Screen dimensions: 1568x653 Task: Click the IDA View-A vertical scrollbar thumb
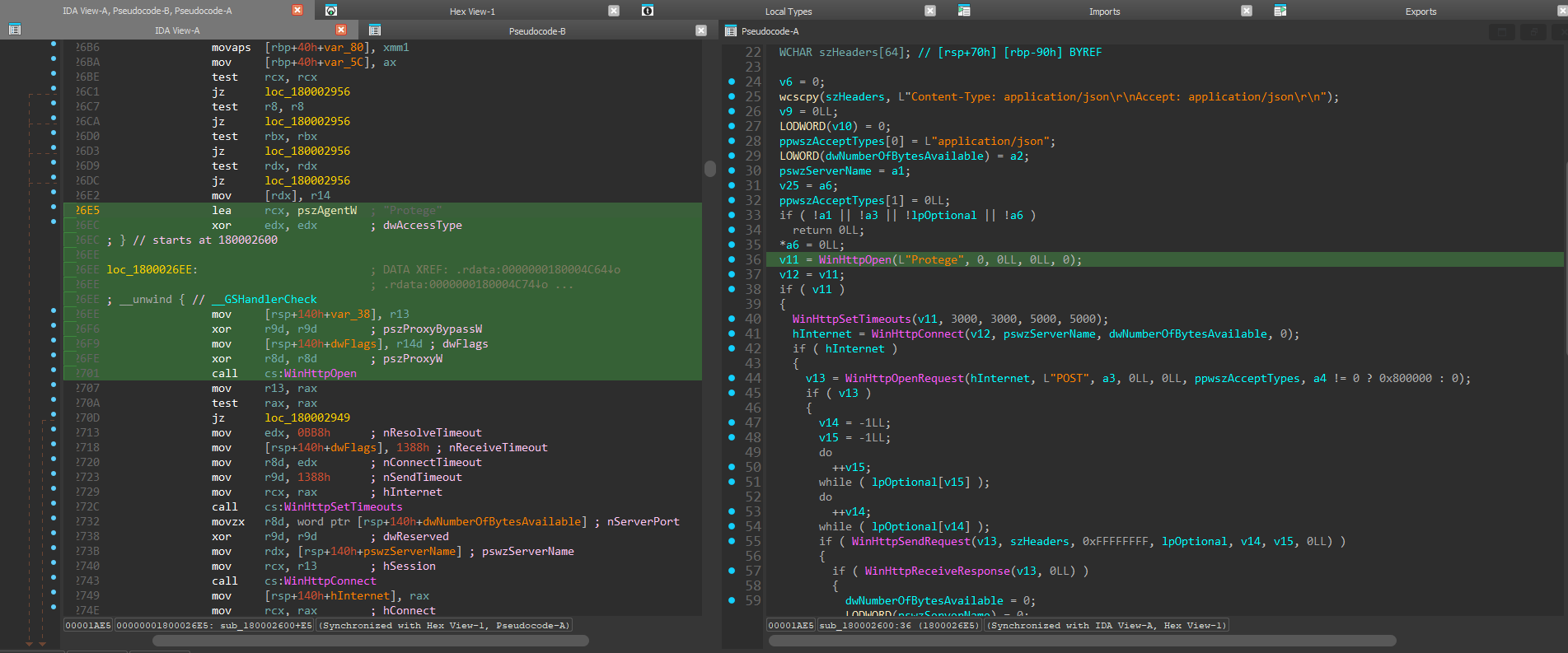(x=710, y=168)
